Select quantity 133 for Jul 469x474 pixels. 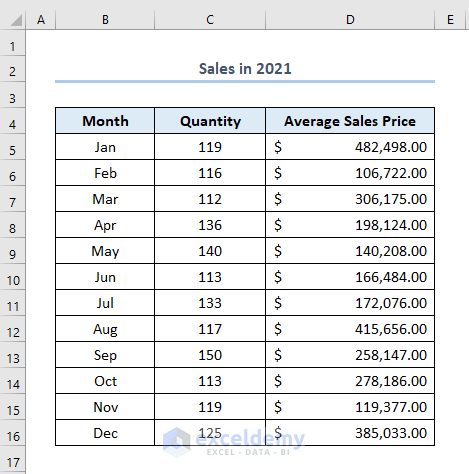tap(210, 303)
